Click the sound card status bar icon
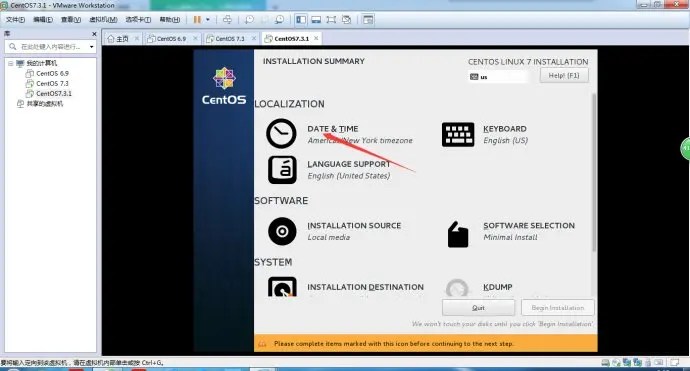Viewport: 690px width, 371px height. 658,363
